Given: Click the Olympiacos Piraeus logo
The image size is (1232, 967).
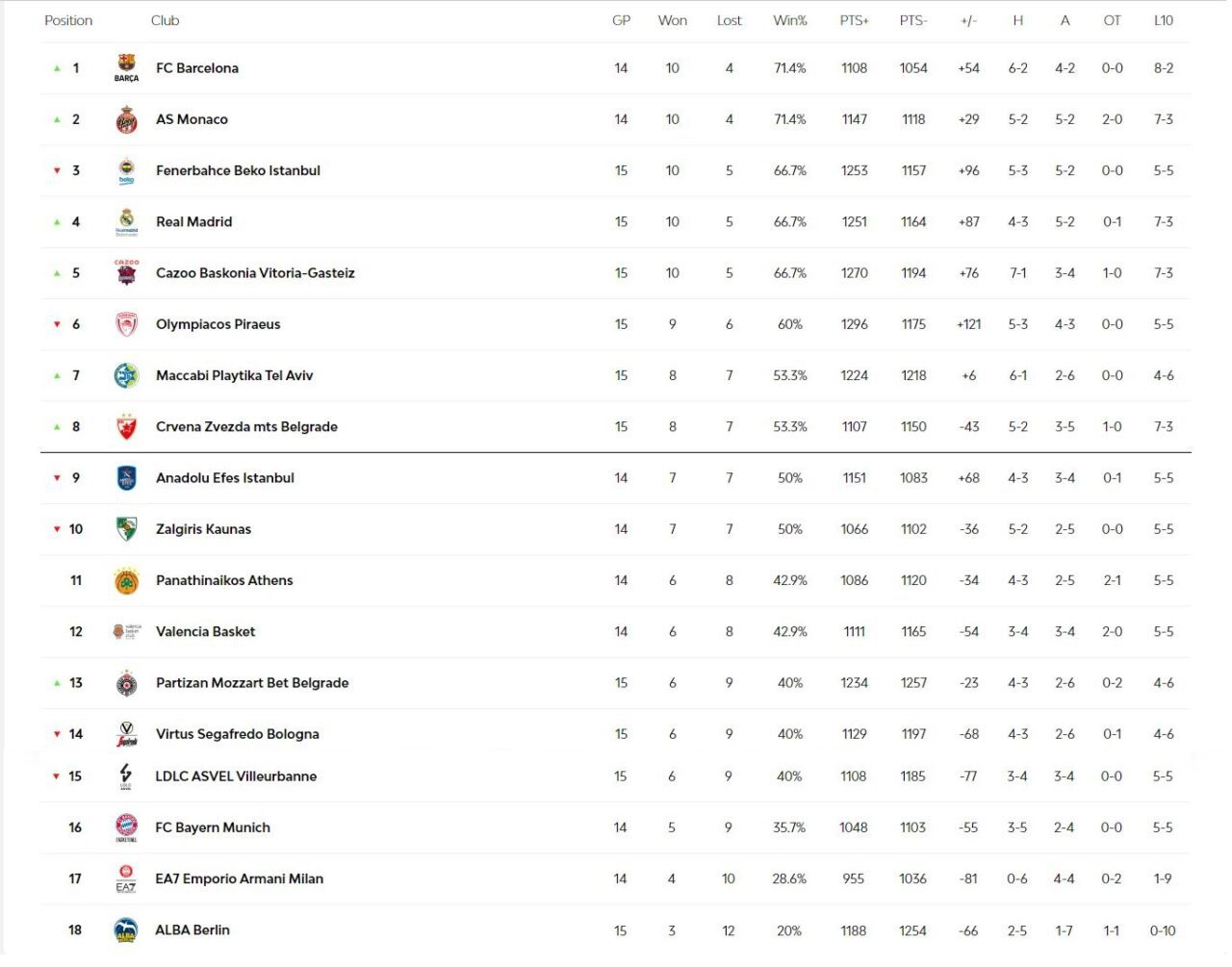Looking at the screenshot, I should (x=126, y=325).
